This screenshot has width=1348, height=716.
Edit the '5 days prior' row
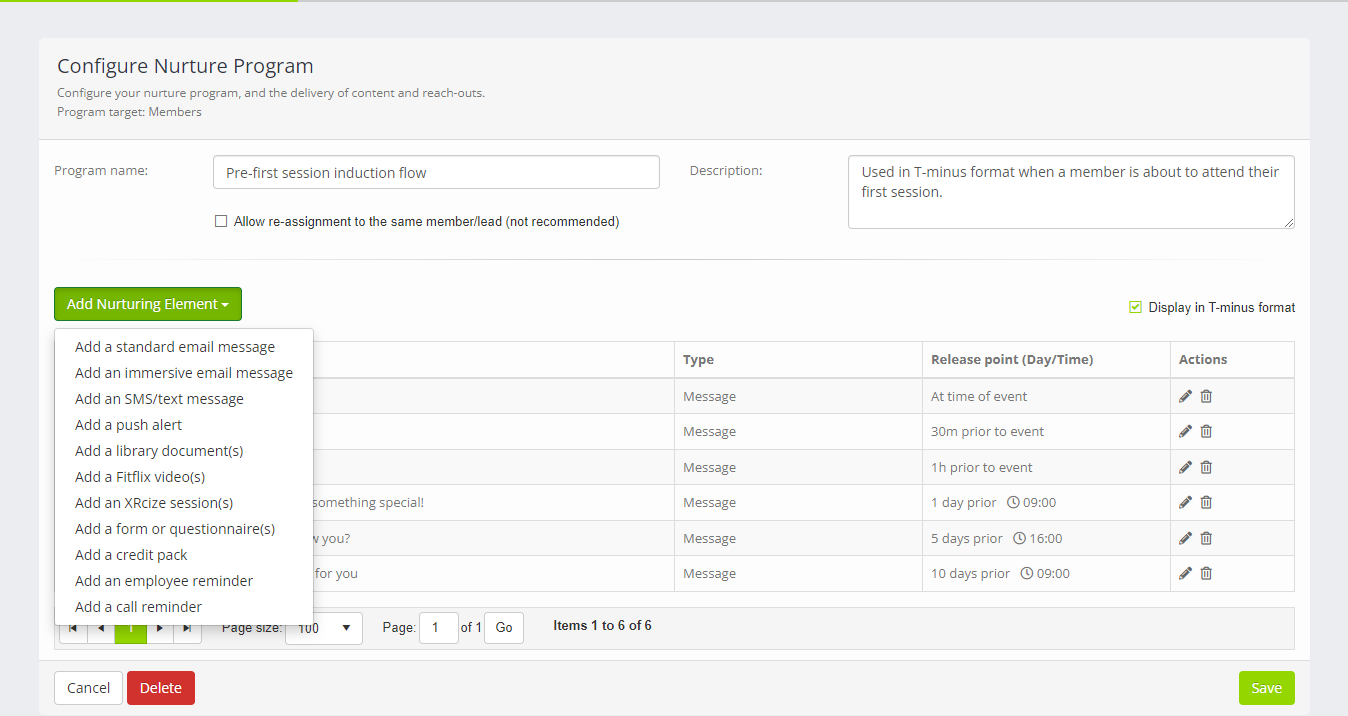[x=1185, y=538]
